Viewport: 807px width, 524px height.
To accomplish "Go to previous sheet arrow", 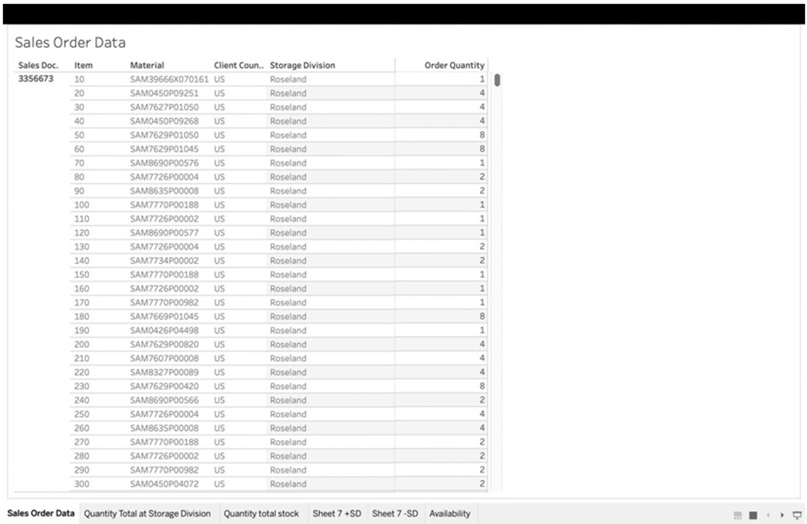I will [768, 515].
